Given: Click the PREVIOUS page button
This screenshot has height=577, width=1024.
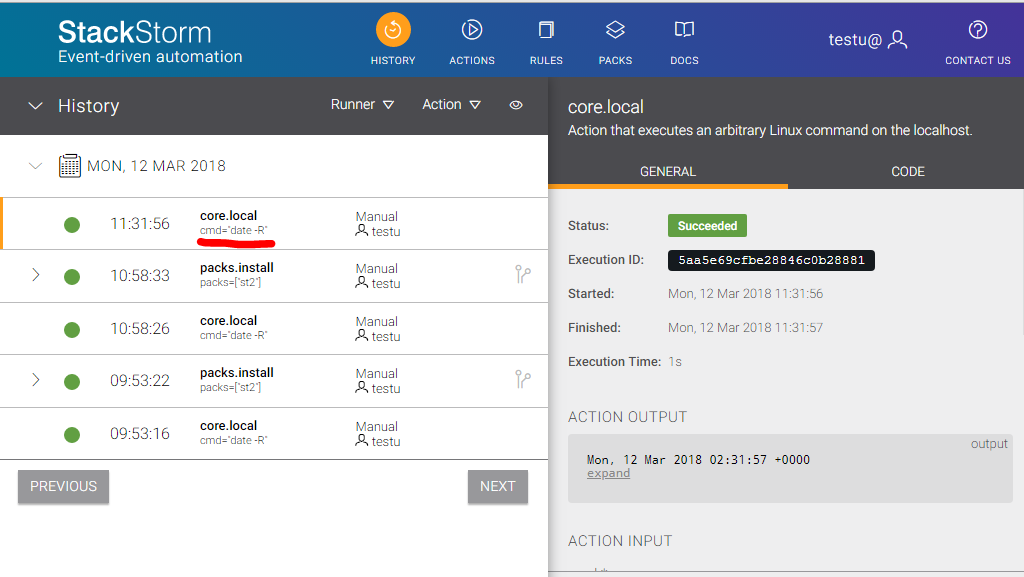Looking at the screenshot, I should [63, 486].
